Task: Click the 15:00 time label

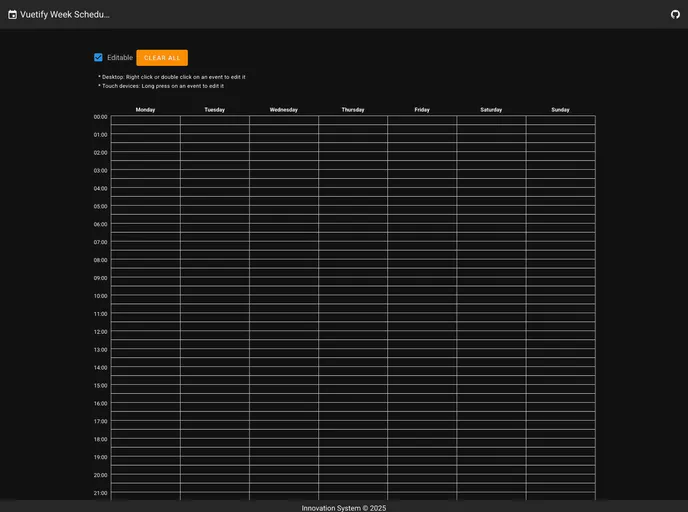Action: point(100,386)
